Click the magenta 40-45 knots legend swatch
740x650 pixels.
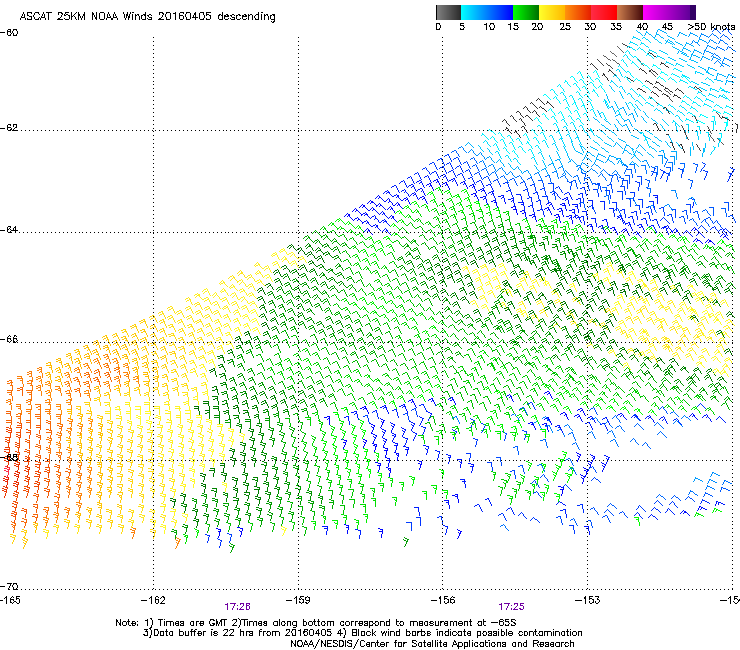[x=656, y=12]
